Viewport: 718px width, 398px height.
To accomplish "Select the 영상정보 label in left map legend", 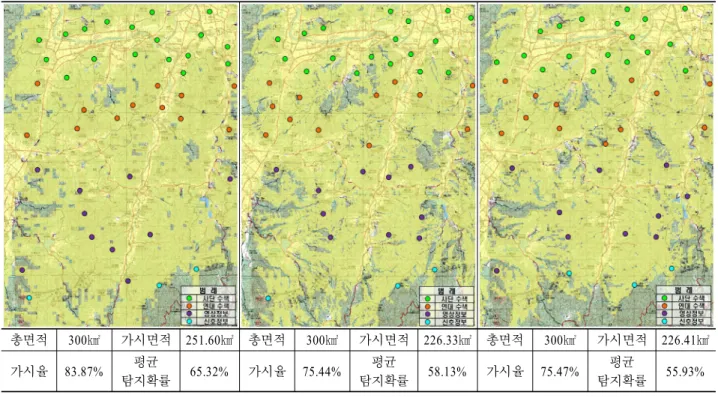I will (216, 313).
